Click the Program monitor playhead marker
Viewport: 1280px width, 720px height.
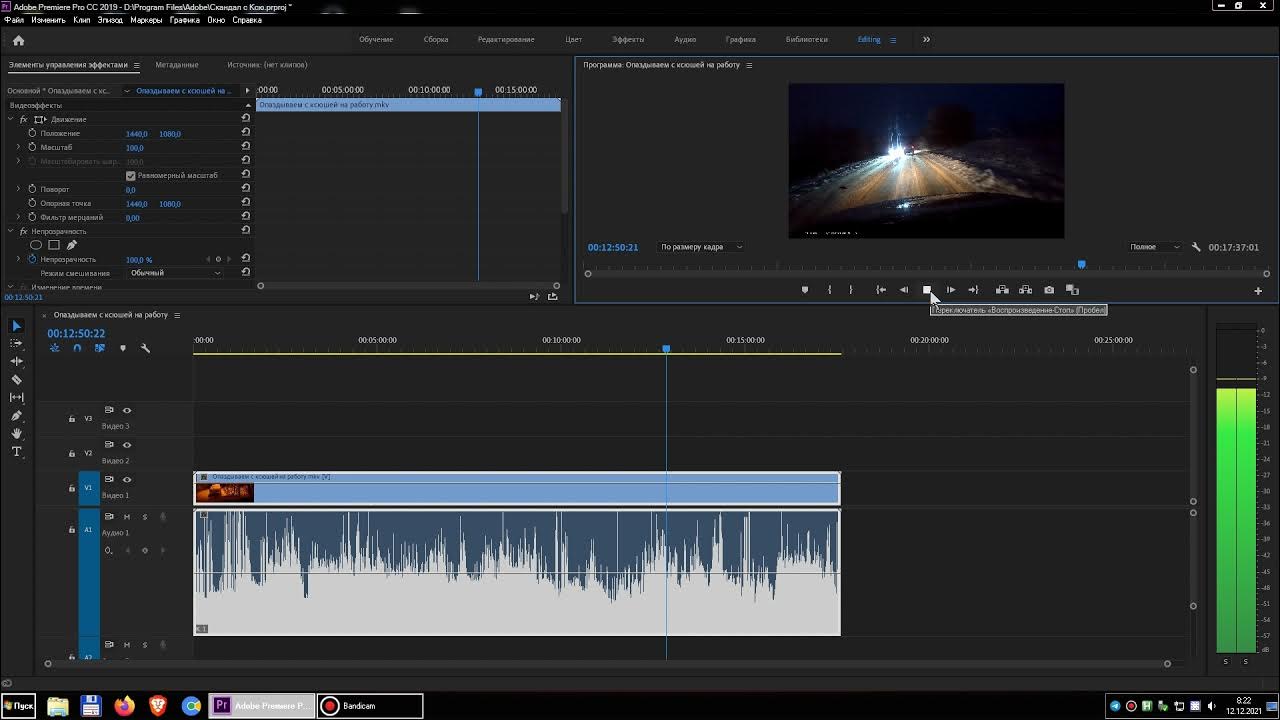[x=1081, y=265]
